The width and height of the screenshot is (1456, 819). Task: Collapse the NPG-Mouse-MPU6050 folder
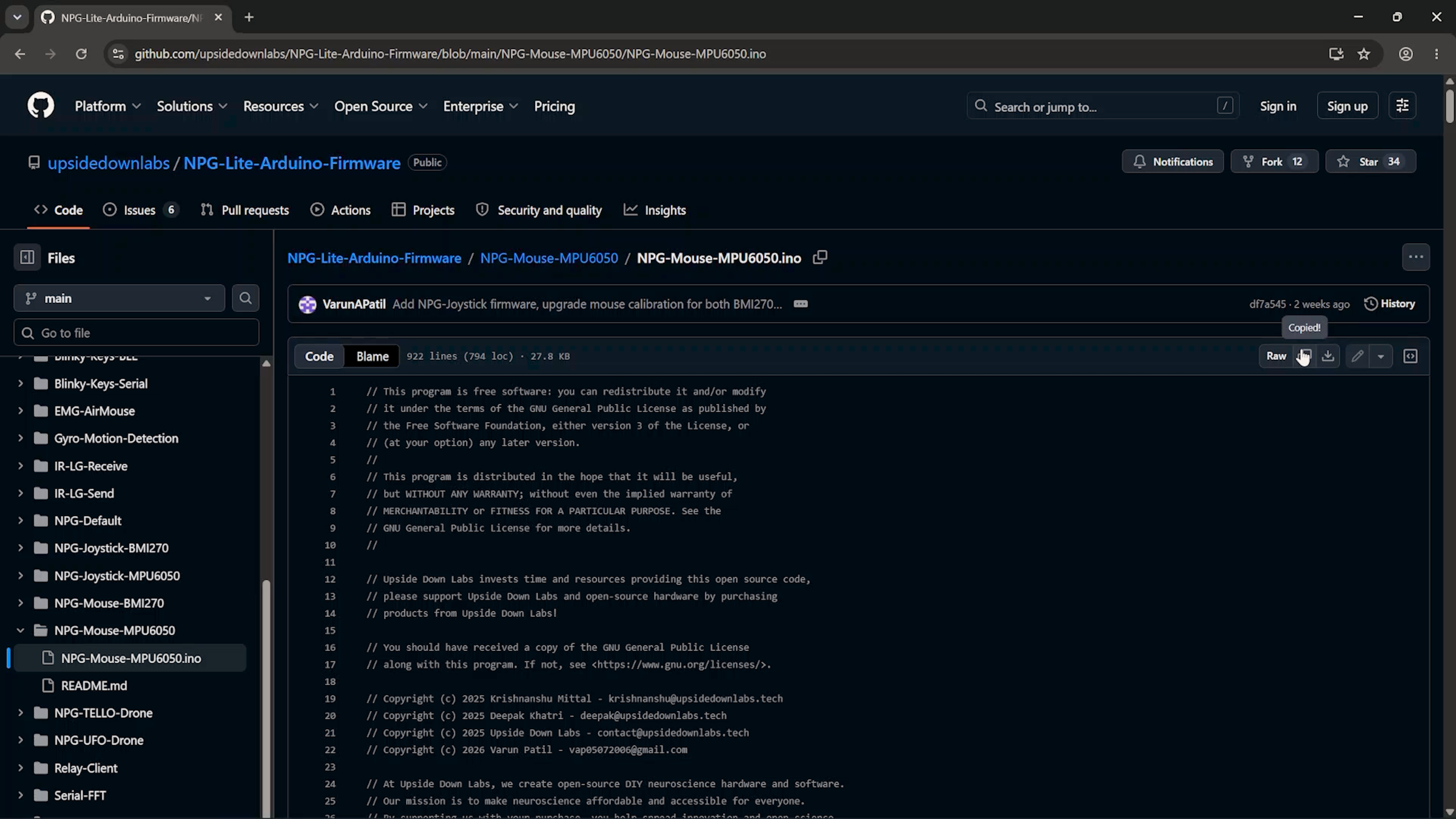(21, 630)
